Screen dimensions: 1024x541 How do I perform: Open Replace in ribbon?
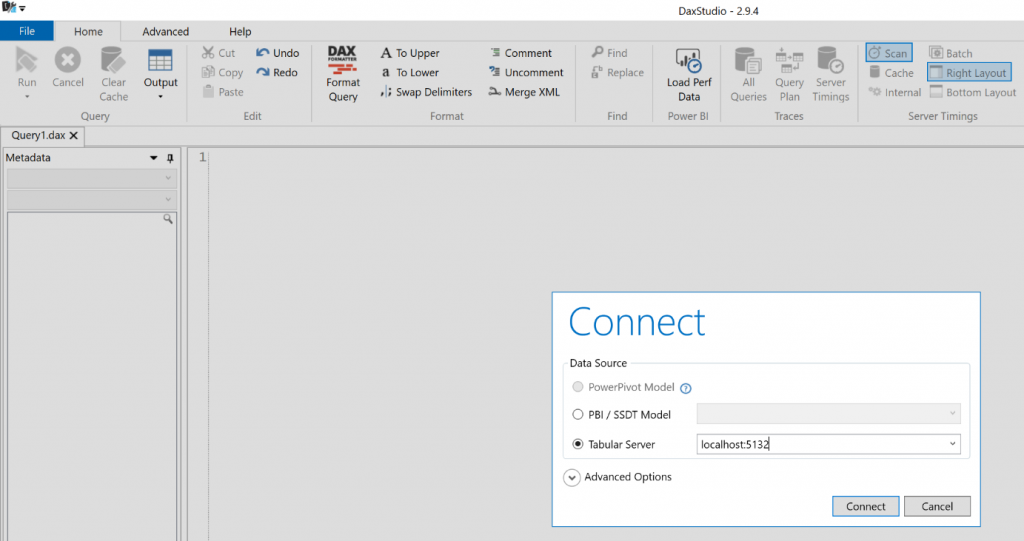tap(618, 73)
